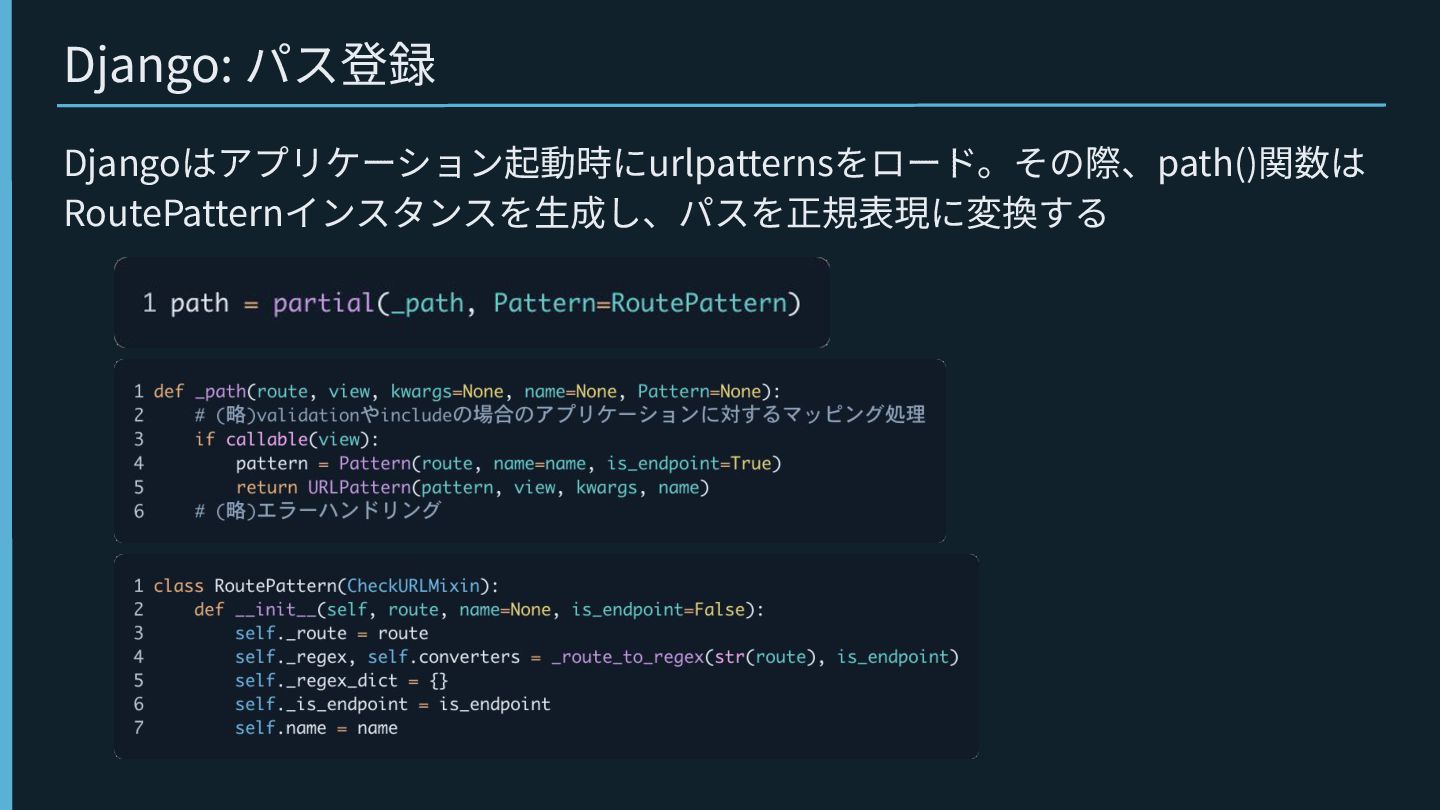Click the code "path = partial(_path, Pattern=RoutePattern)"
The image size is (1440, 810).
(485, 303)
